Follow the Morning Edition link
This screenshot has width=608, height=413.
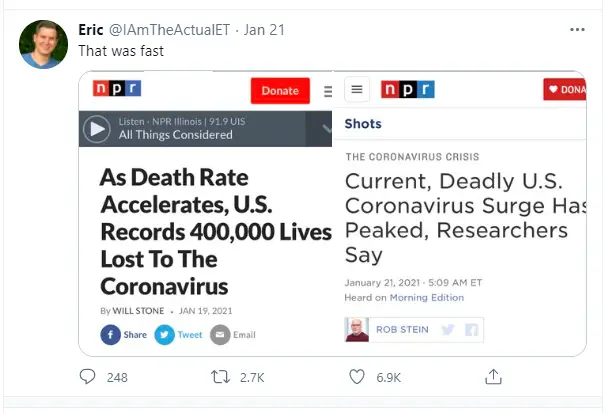[x=427, y=297]
